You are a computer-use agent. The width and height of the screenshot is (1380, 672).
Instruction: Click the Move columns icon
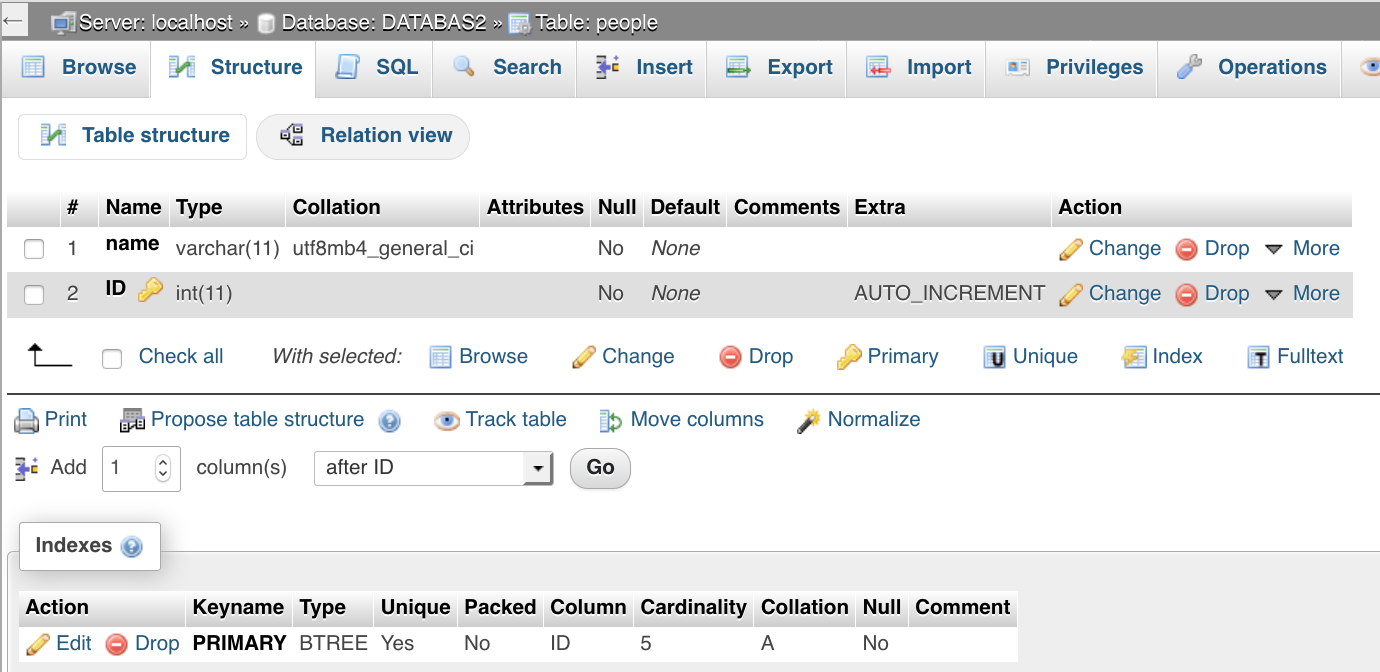point(610,421)
